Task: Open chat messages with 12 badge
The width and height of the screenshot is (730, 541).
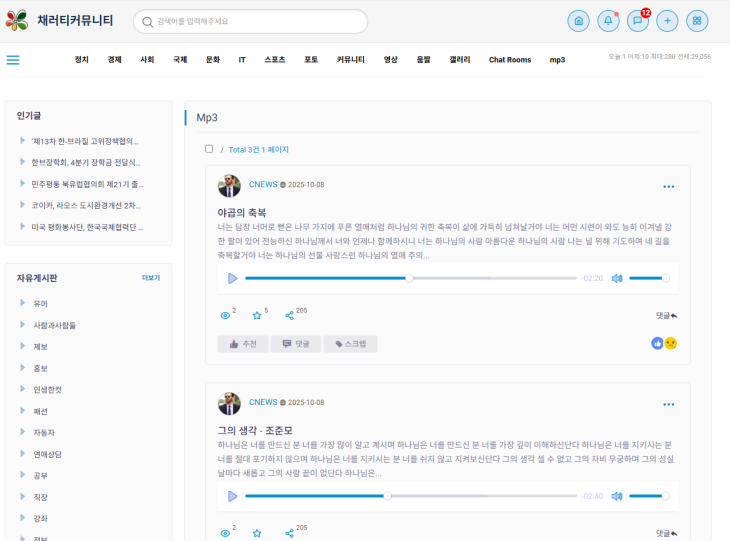Action: pos(637,21)
